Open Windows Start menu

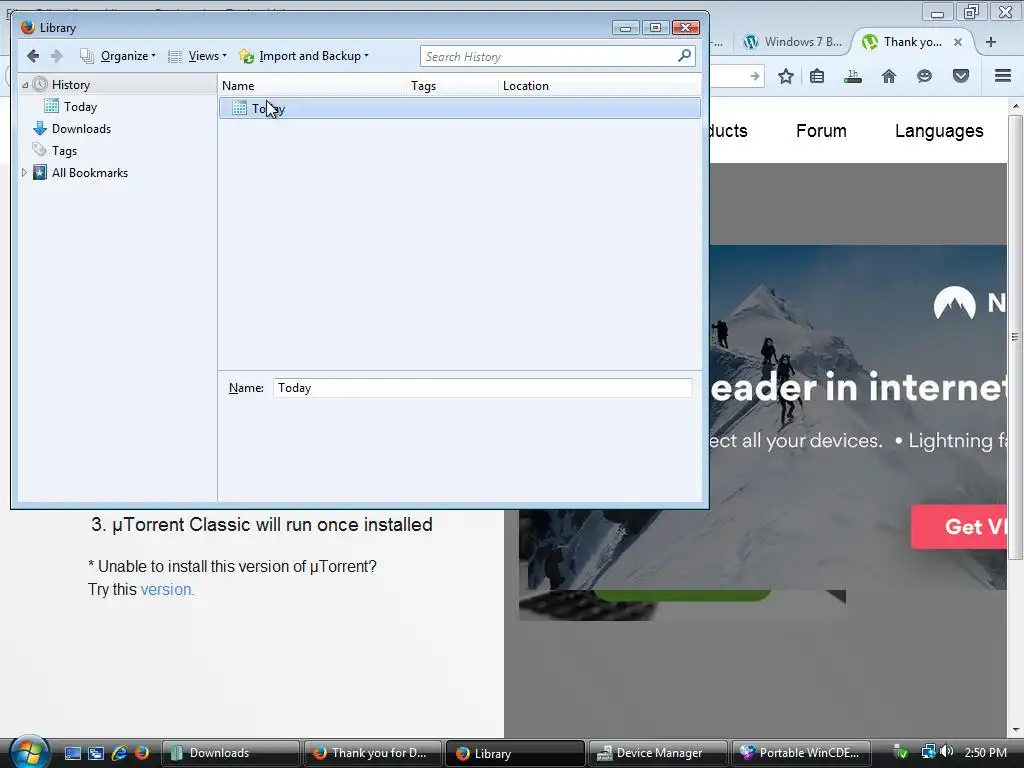point(29,752)
